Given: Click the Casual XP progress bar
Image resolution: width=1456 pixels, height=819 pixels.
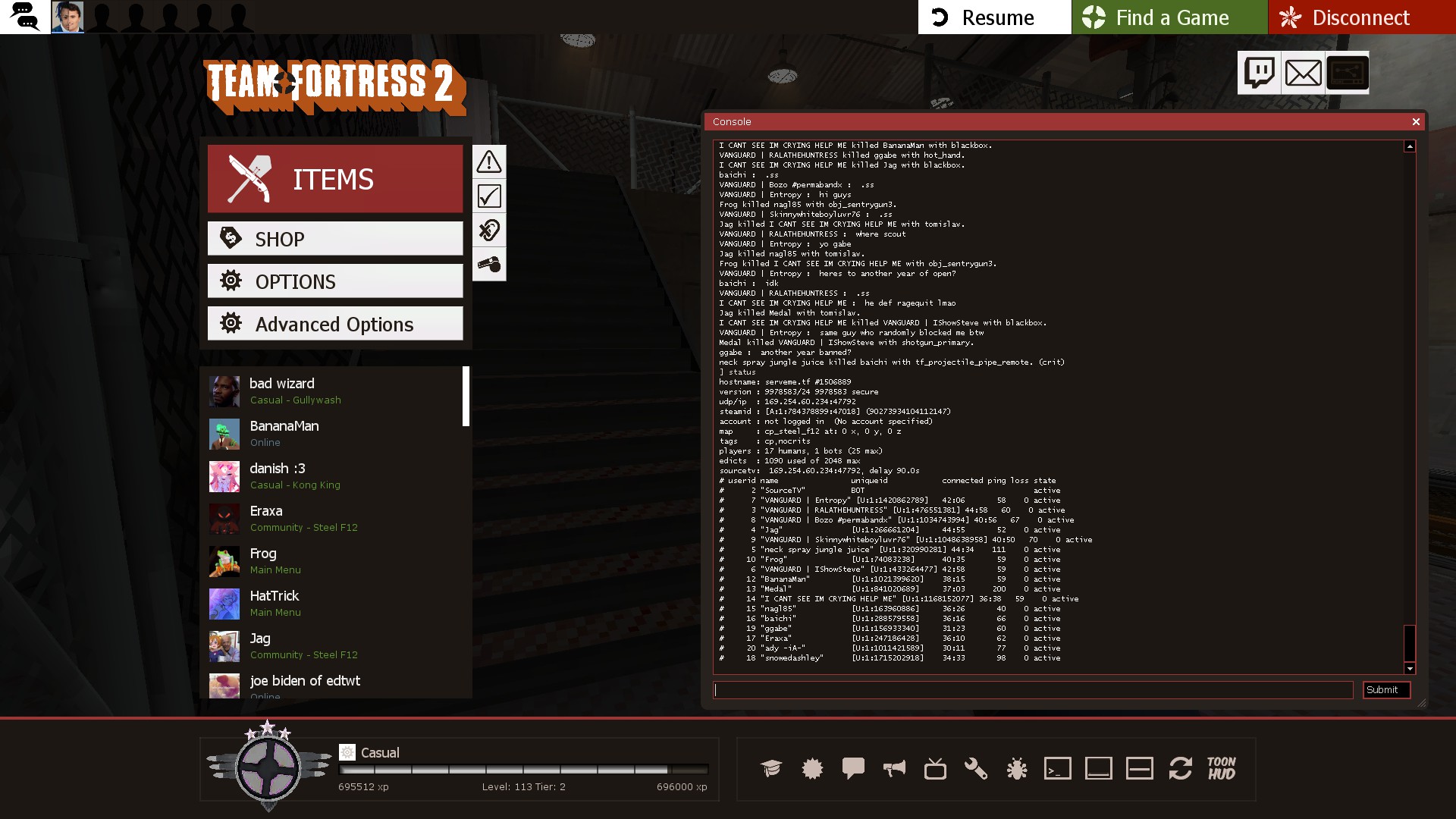Looking at the screenshot, I should (523, 770).
